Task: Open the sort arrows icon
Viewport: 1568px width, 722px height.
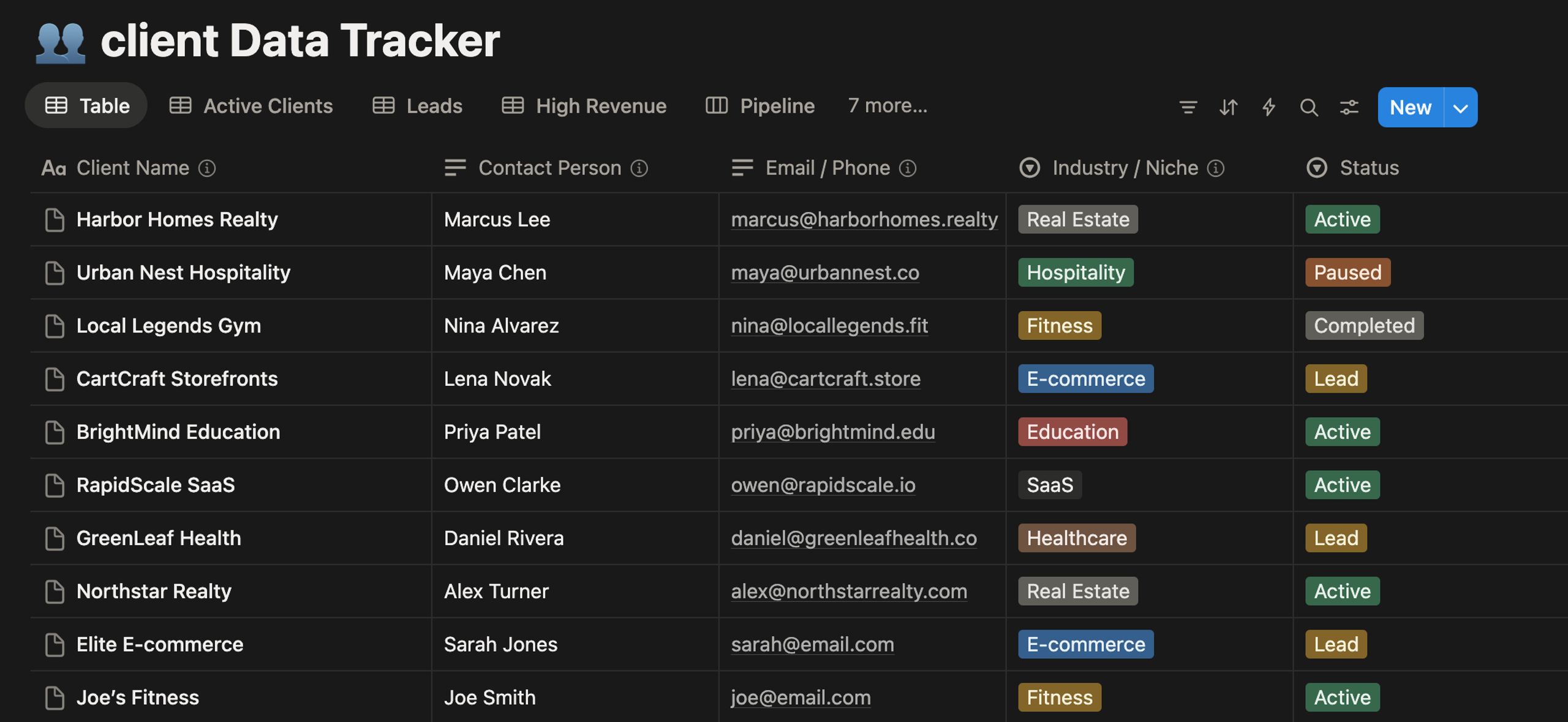Action: click(x=1228, y=107)
